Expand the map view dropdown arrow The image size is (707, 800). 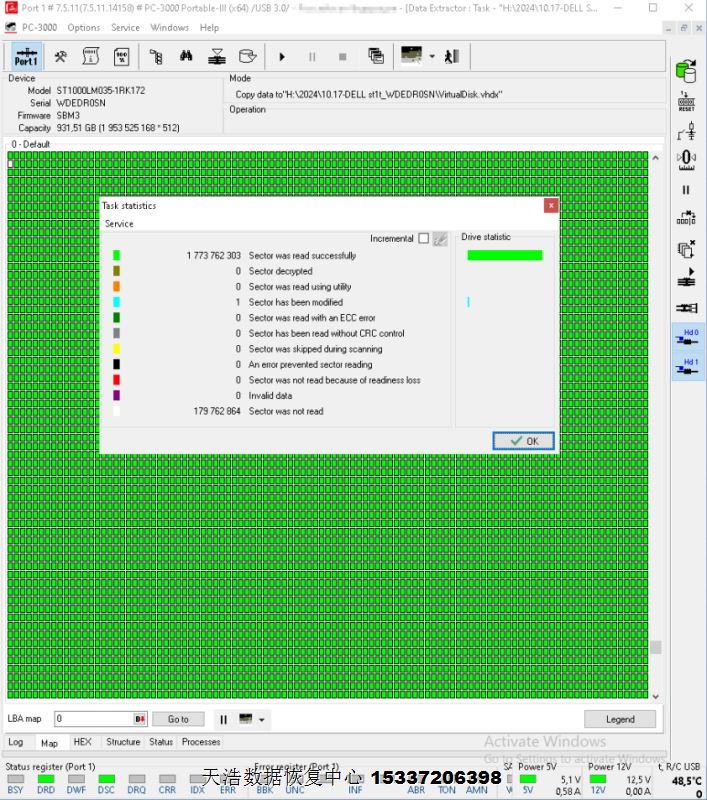click(x=262, y=719)
